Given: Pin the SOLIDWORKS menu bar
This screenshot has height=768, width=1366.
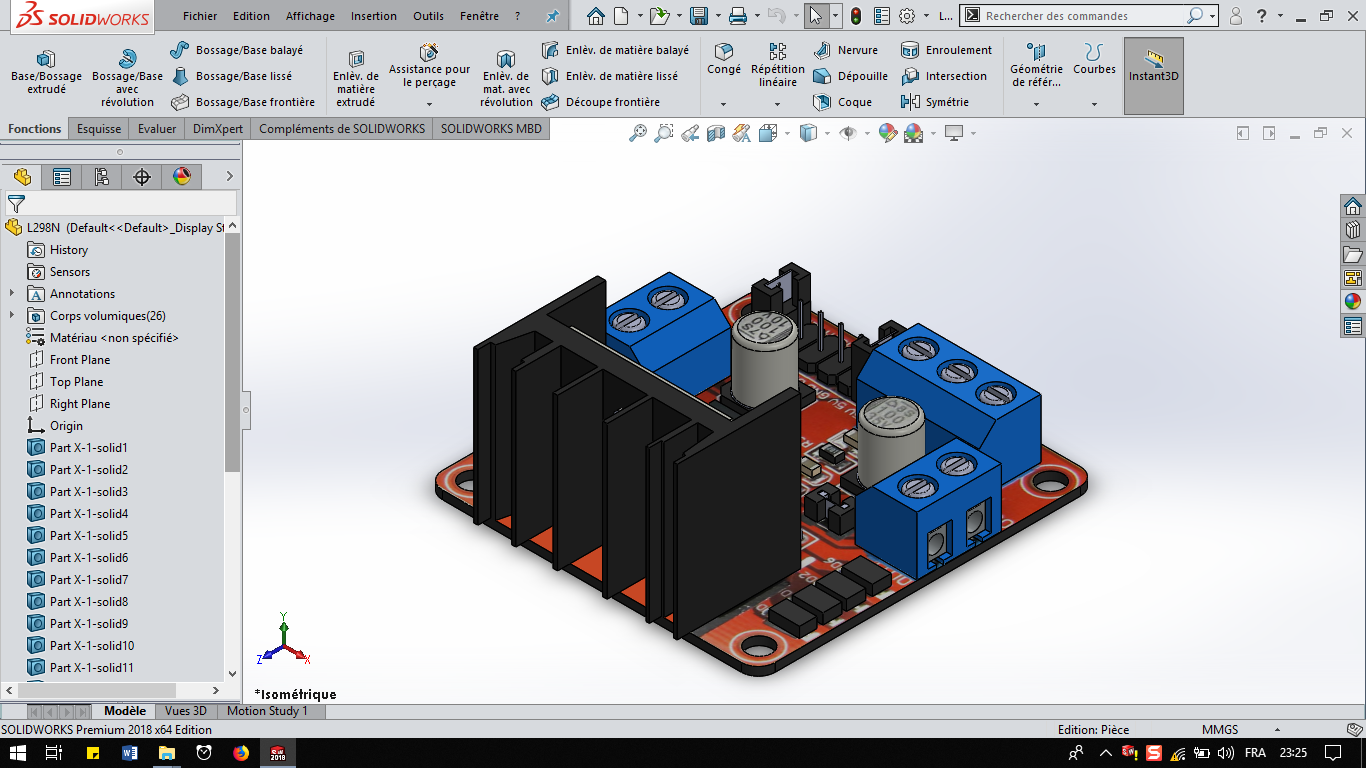Looking at the screenshot, I should click(552, 16).
